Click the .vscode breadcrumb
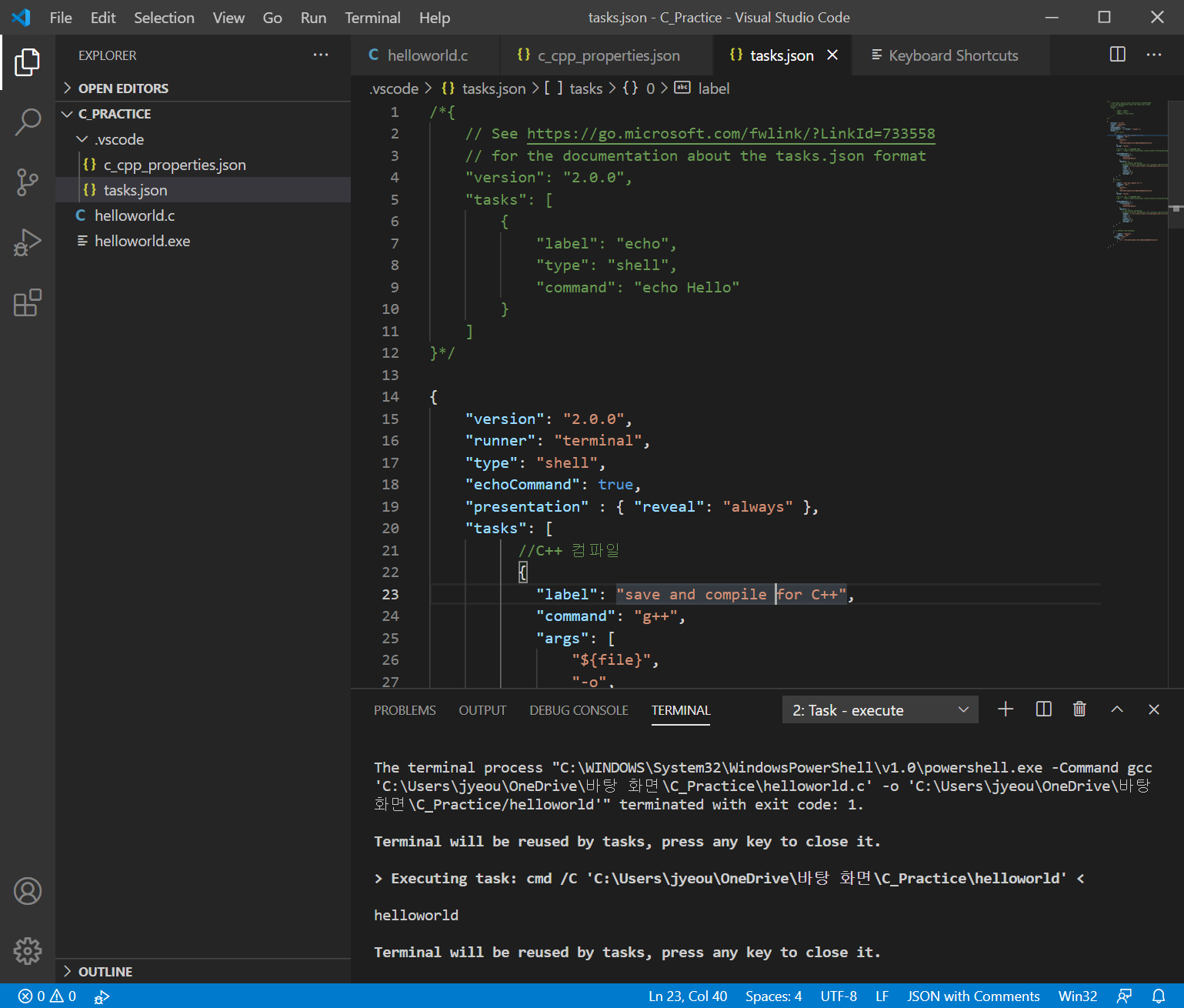 click(394, 88)
